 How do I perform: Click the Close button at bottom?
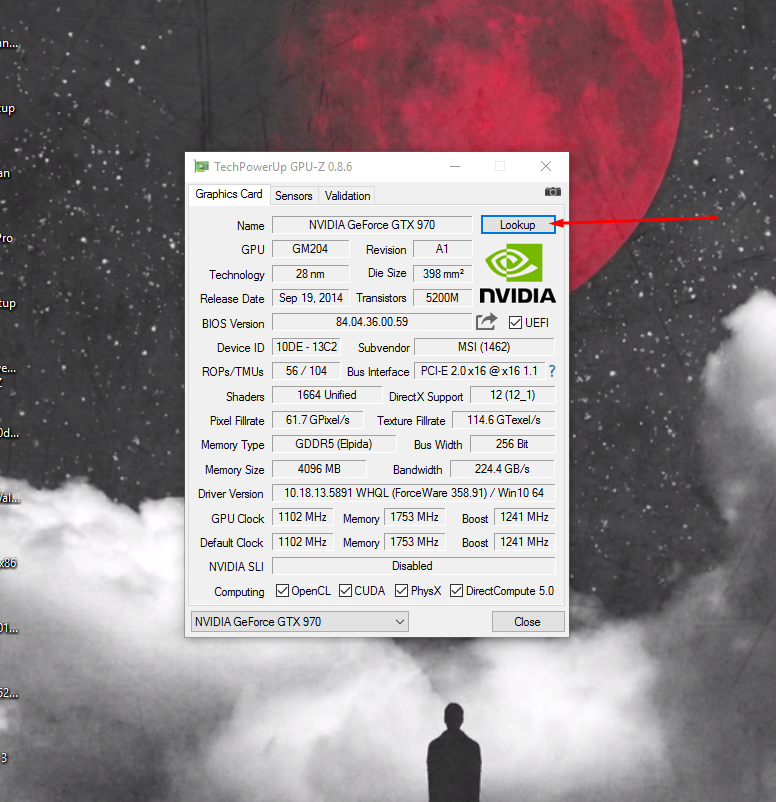tap(527, 621)
